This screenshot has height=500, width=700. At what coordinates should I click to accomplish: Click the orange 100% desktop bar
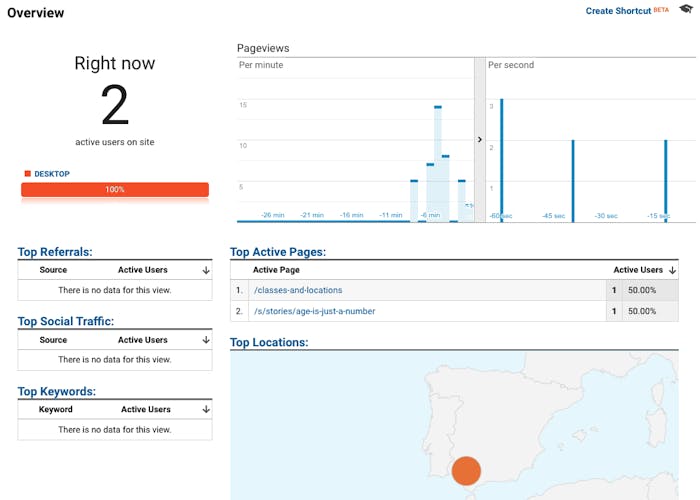pos(115,190)
